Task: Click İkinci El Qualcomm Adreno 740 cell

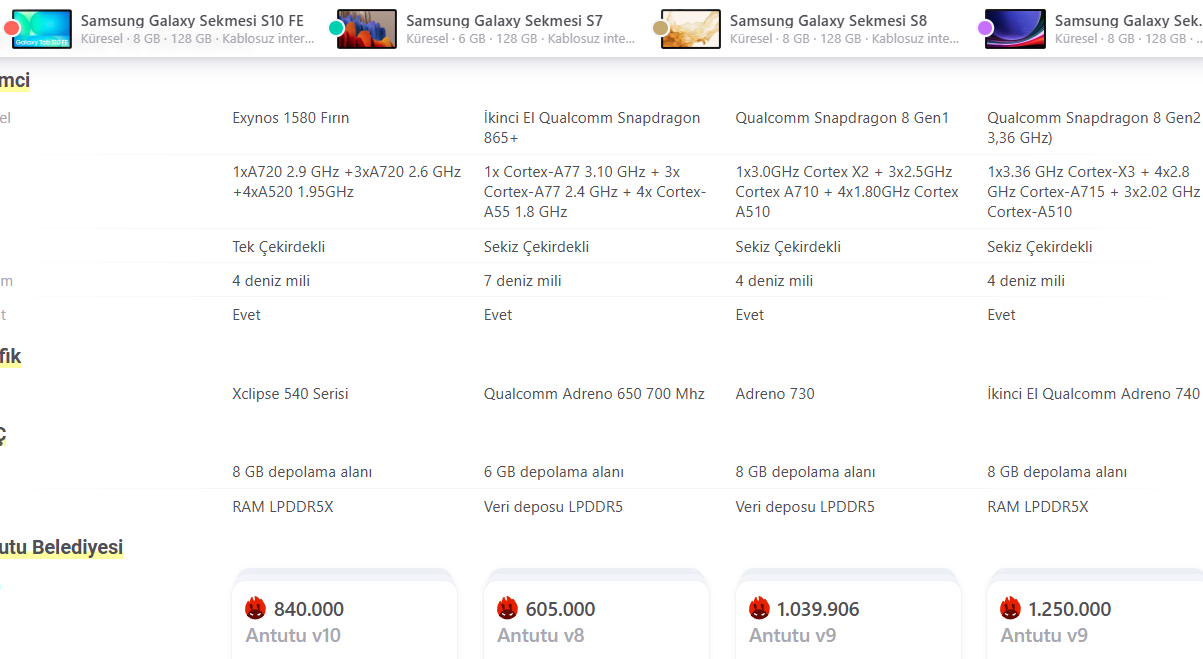Action: pos(1093,394)
